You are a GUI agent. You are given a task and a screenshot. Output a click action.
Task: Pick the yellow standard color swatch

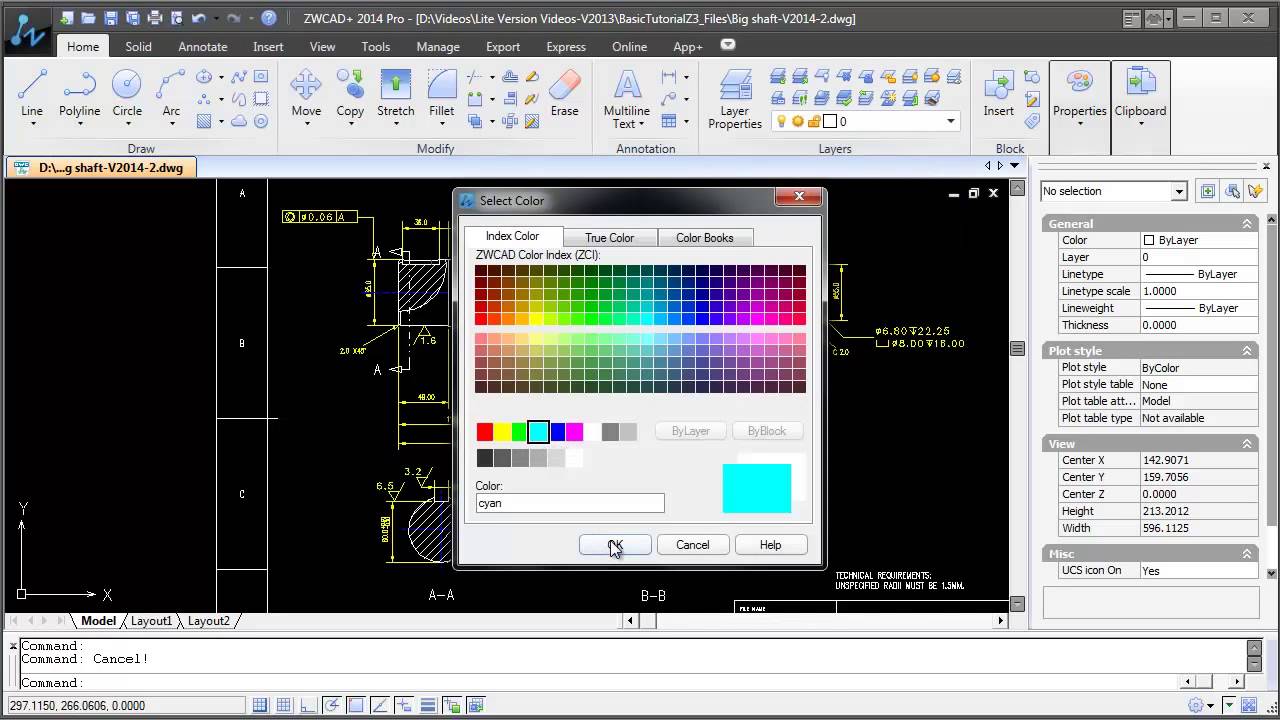coord(502,432)
